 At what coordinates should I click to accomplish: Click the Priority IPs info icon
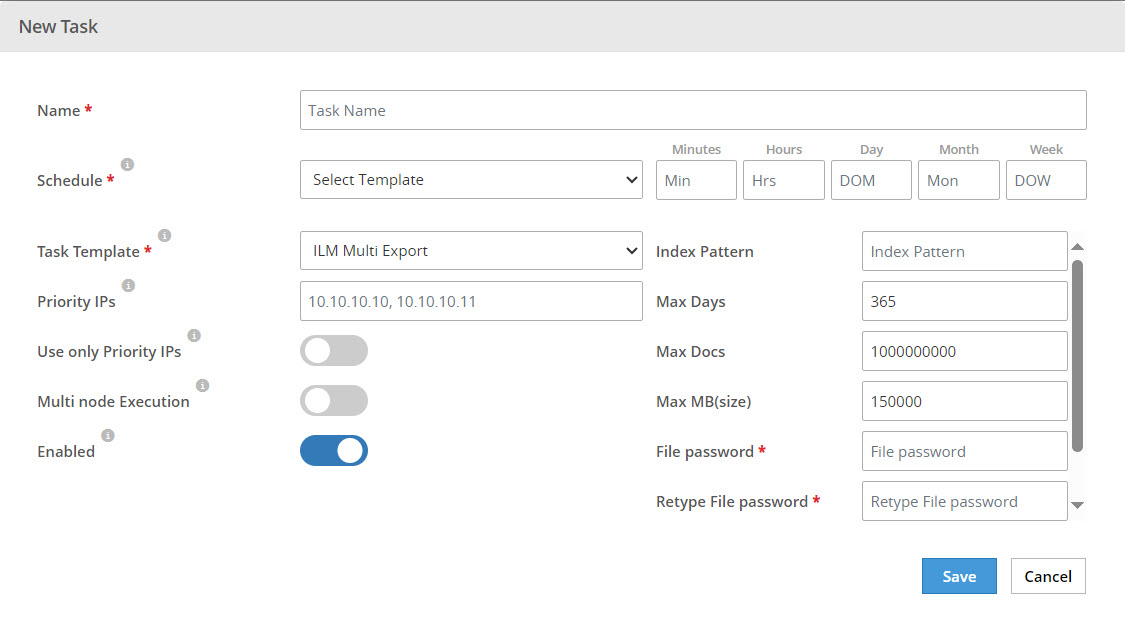click(128, 285)
